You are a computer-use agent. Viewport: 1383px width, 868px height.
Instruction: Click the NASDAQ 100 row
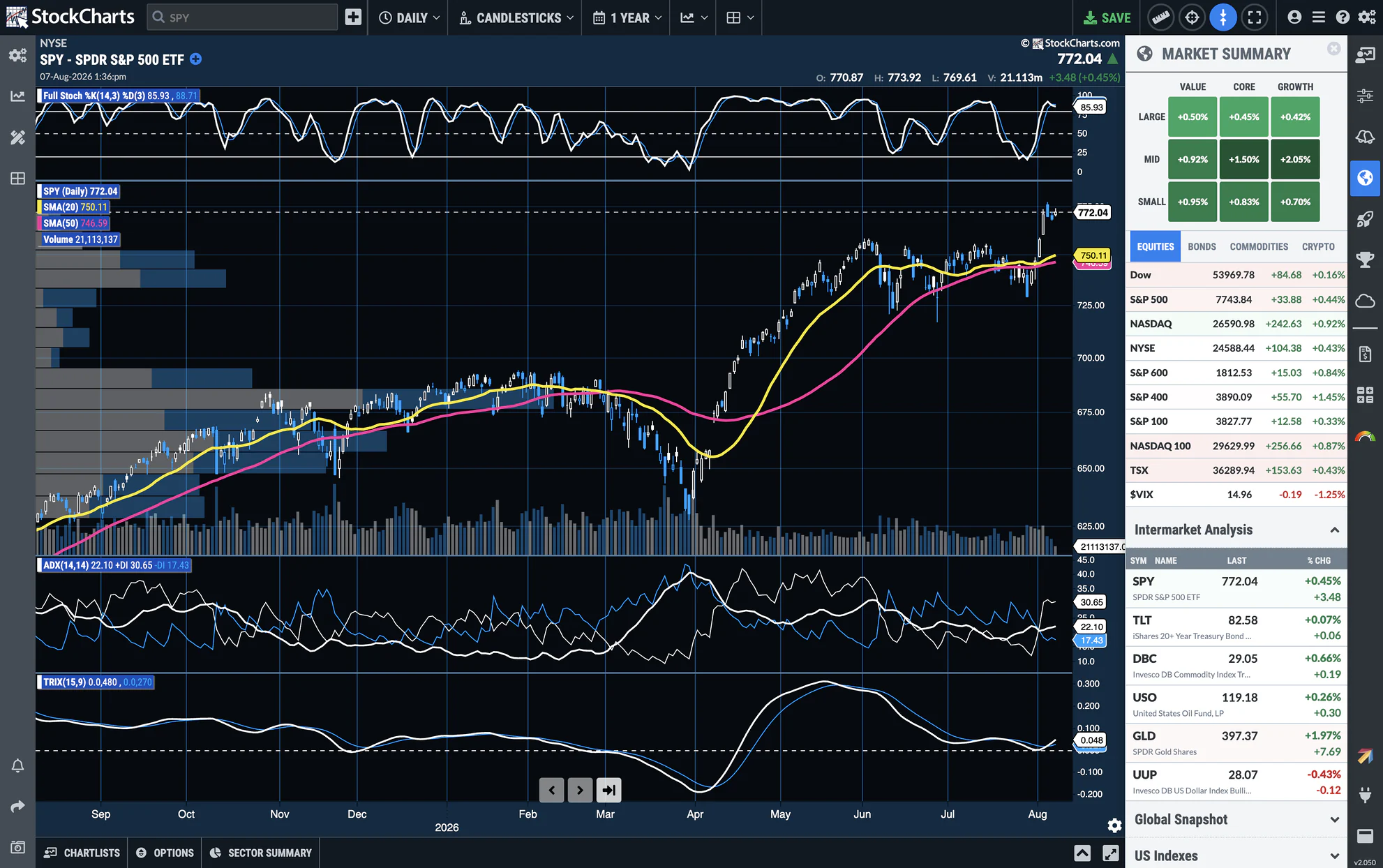[1236, 446]
